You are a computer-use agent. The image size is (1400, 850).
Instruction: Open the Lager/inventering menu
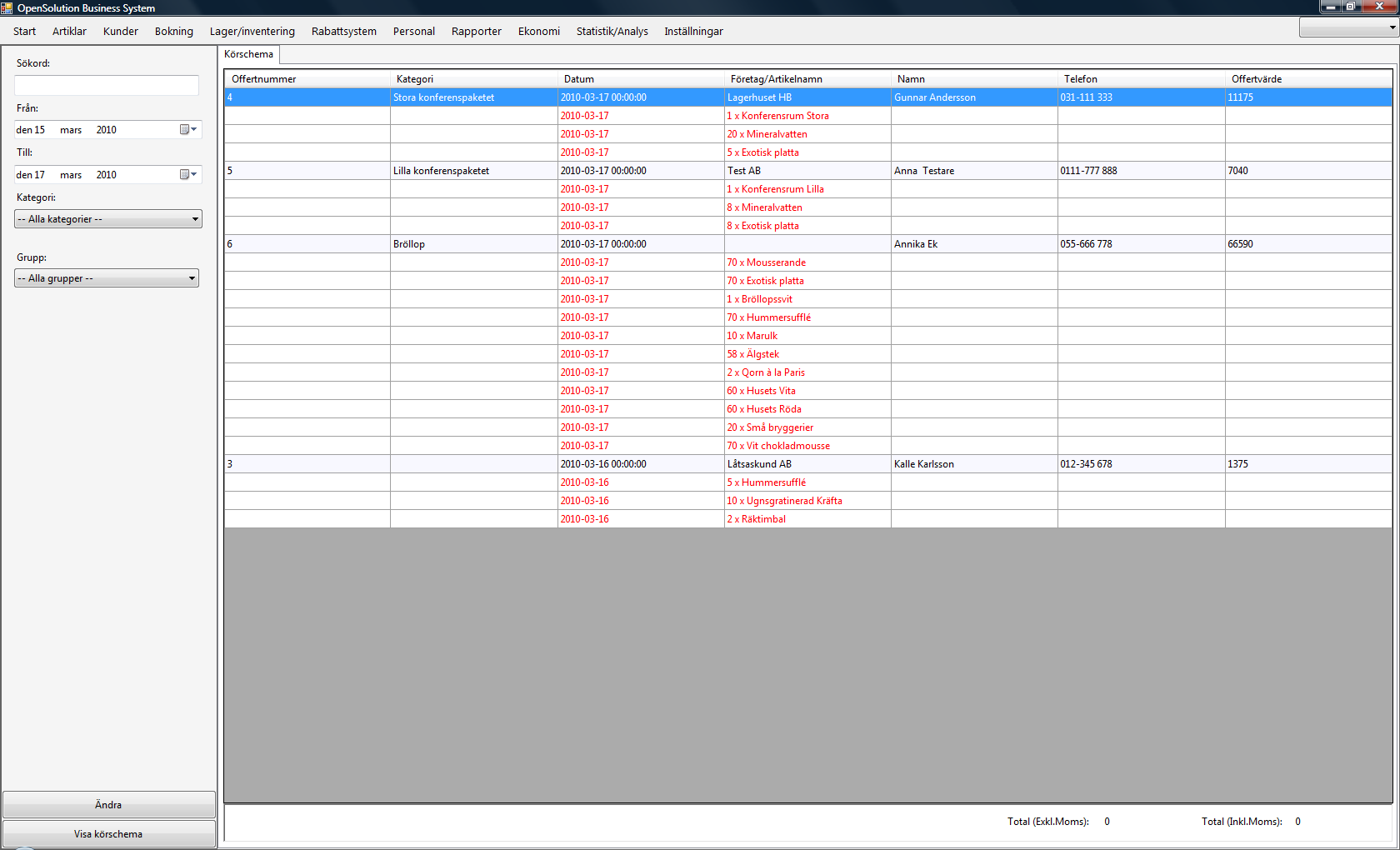pyautogui.click(x=252, y=31)
